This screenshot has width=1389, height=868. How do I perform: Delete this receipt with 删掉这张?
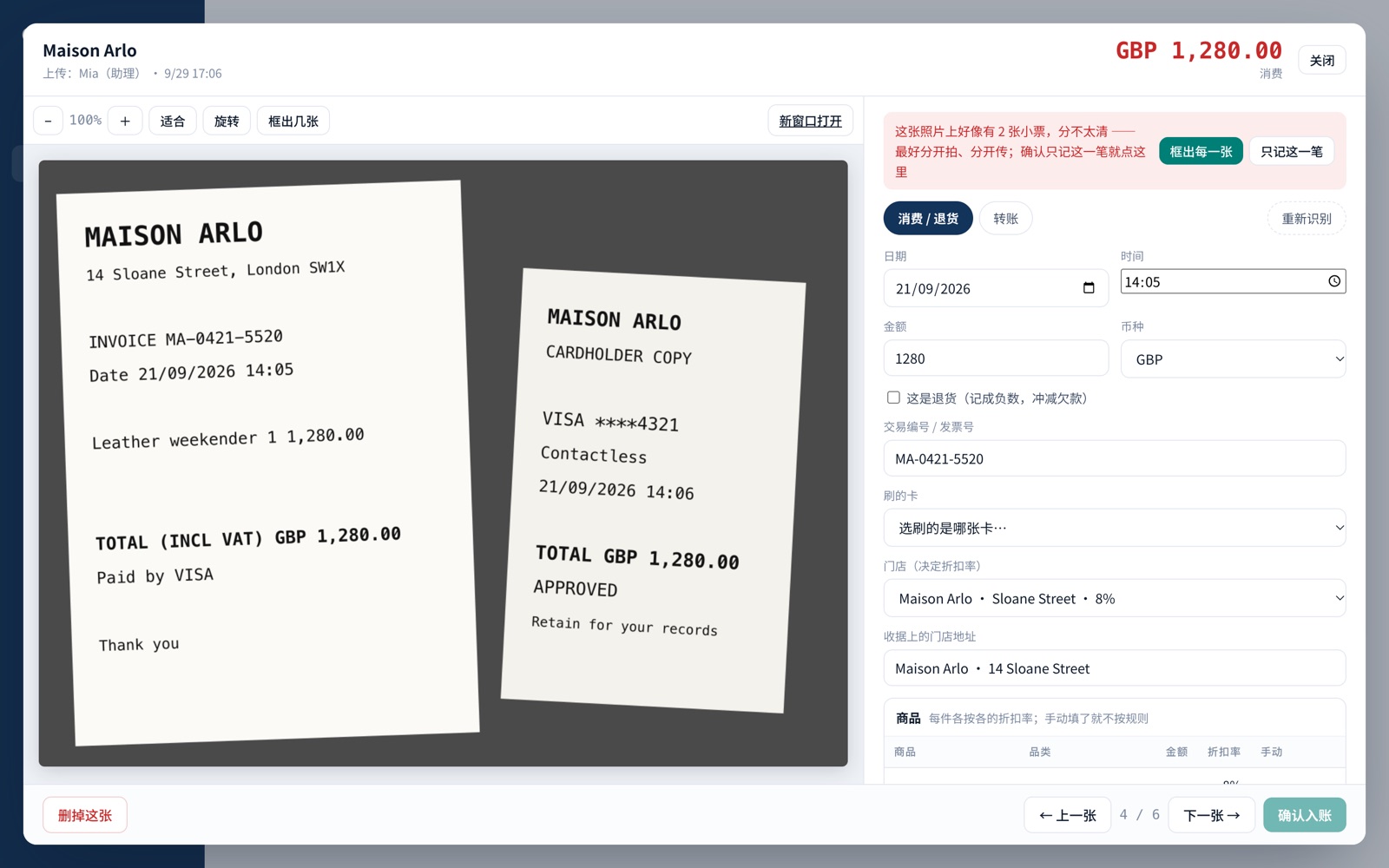point(85,815)
